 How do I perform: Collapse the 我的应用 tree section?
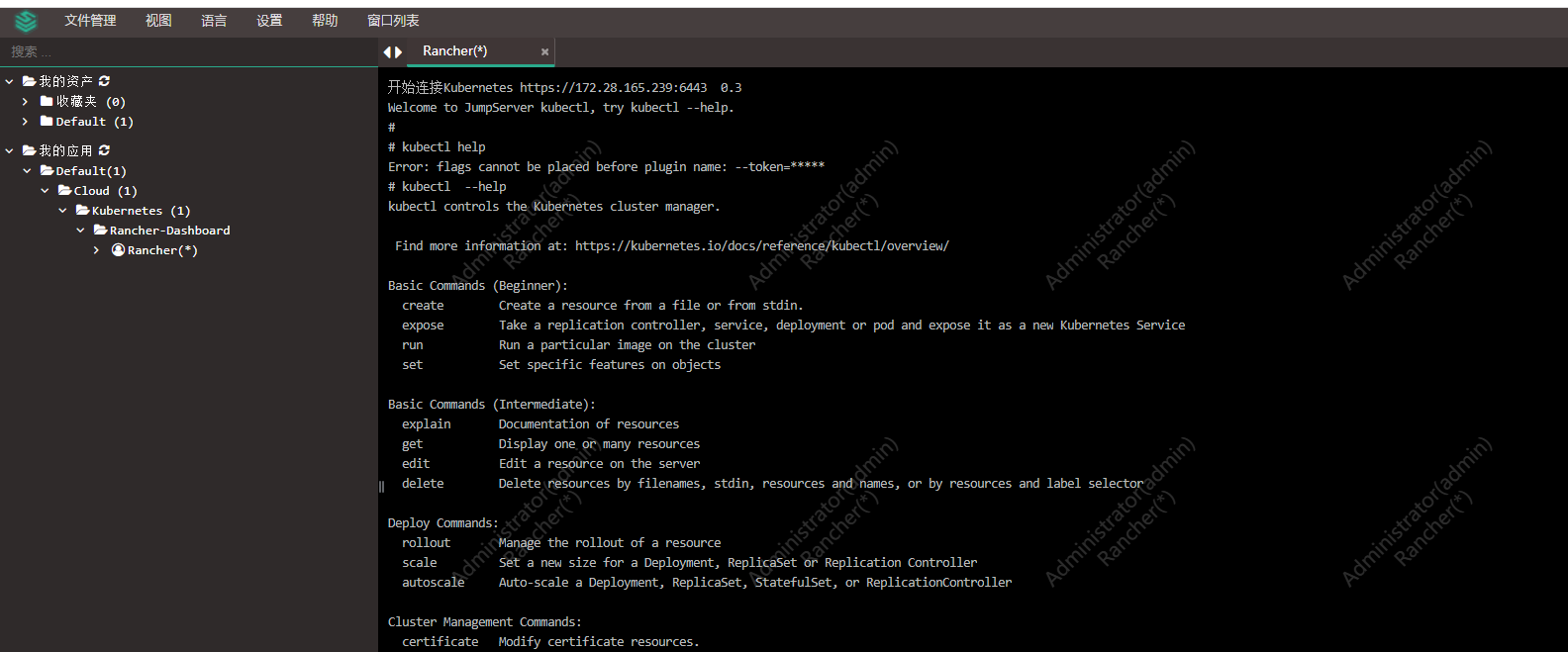pos(9,150)
